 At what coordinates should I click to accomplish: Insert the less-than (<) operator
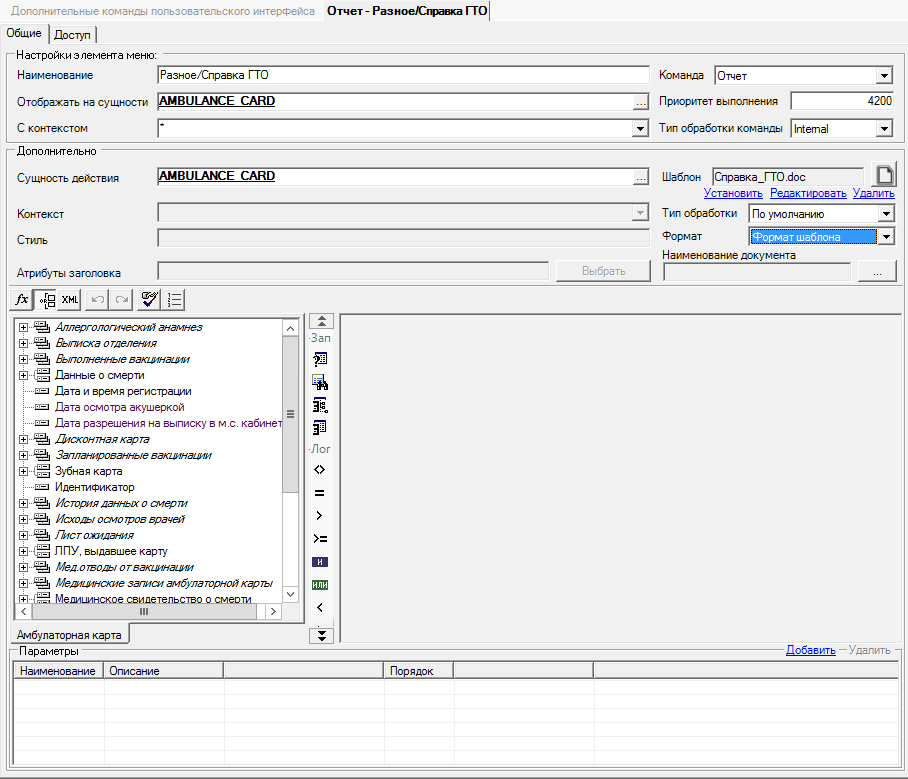click(x=320, y=608)
